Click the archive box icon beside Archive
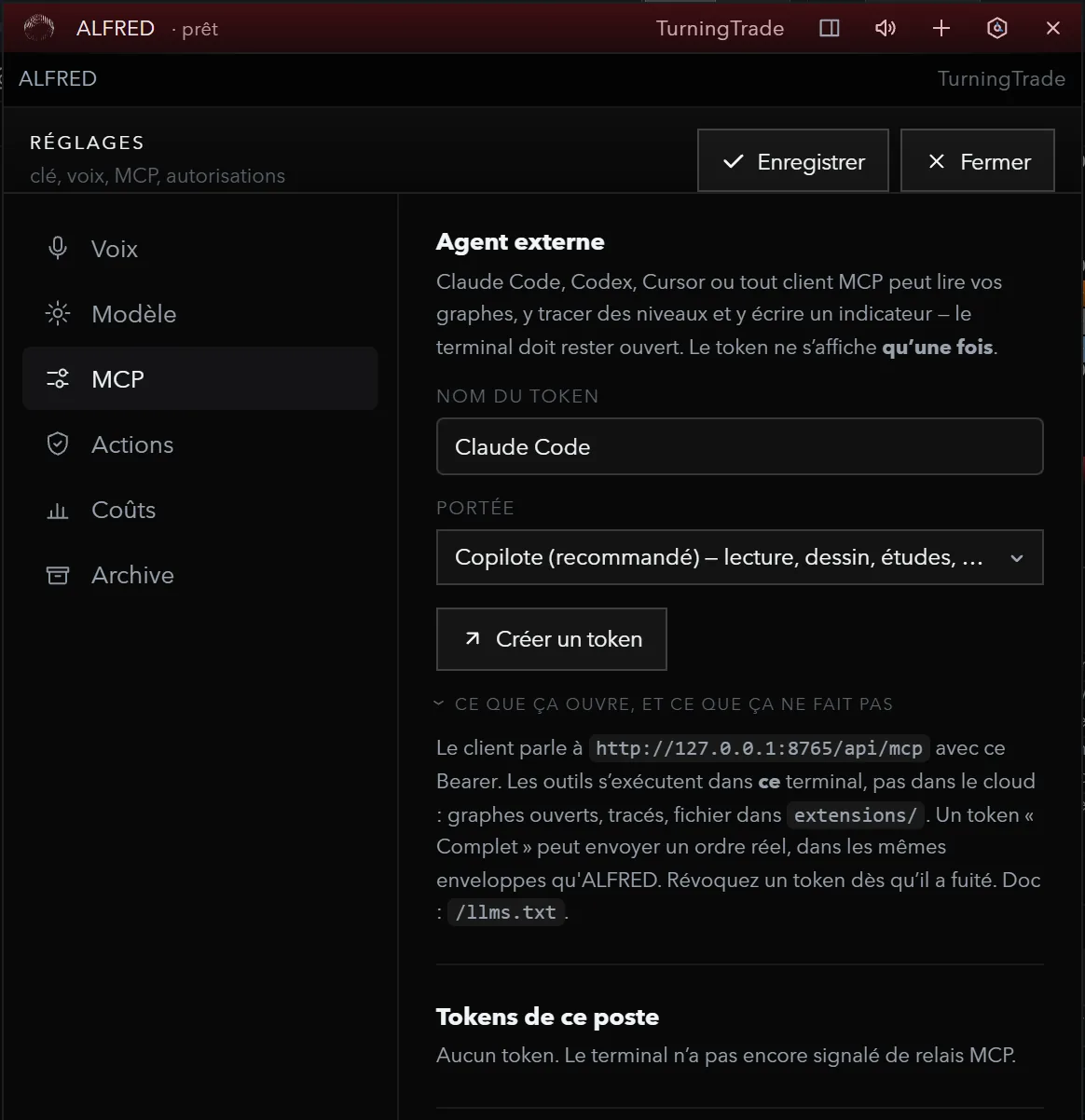Viewport: 1085px width, 1120px height. [x=58, y=575]
